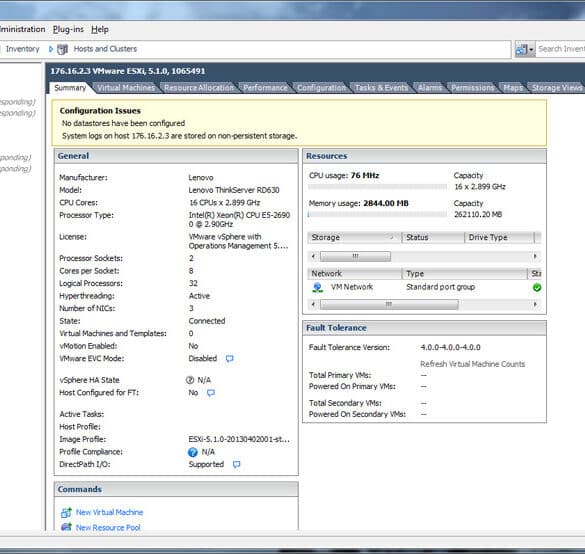This screenshot has width=585, height=554.
Task: Click the New Resource Pool icon
Action: pyautogui.click(x=66, y=527)
